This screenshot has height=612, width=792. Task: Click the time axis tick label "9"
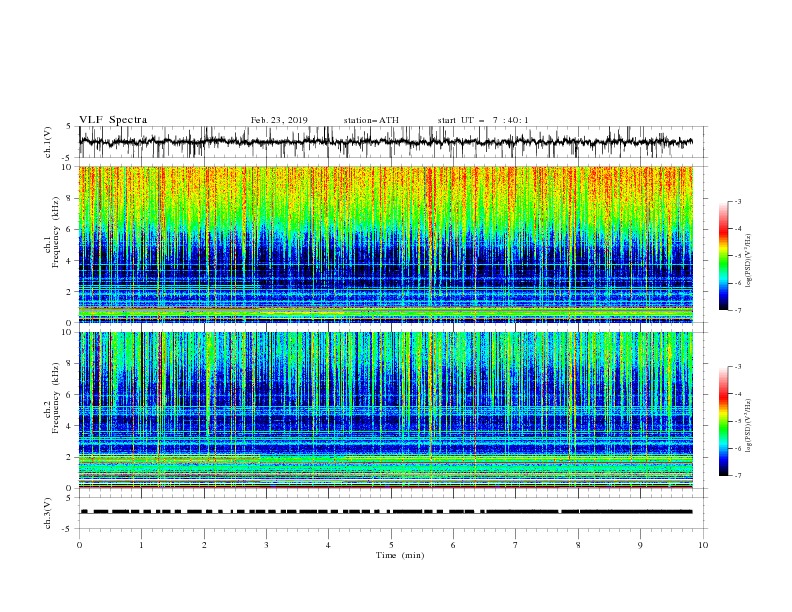pos(640,545)
